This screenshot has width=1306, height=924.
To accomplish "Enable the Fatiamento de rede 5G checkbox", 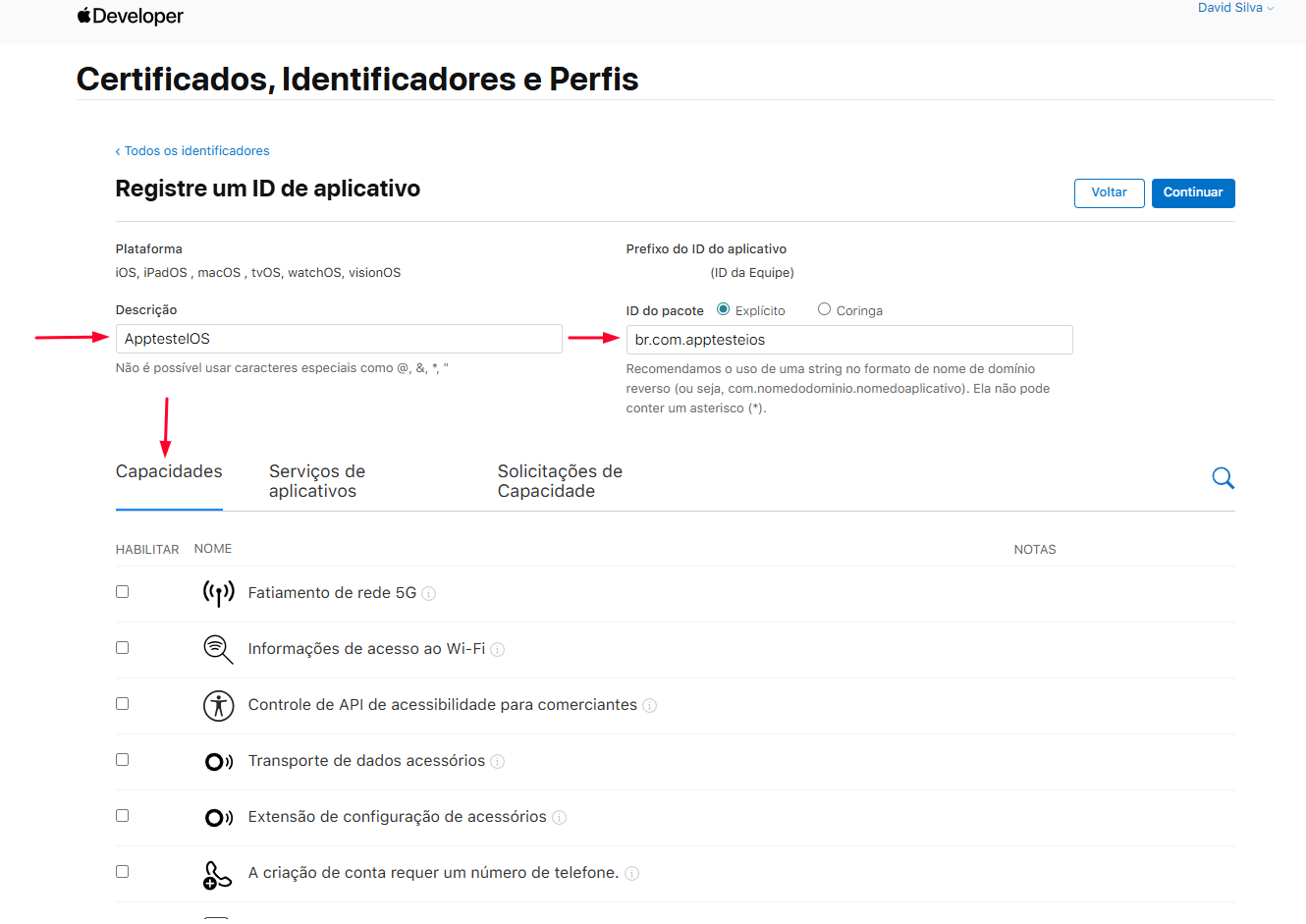I will click(x=123, y=592).
